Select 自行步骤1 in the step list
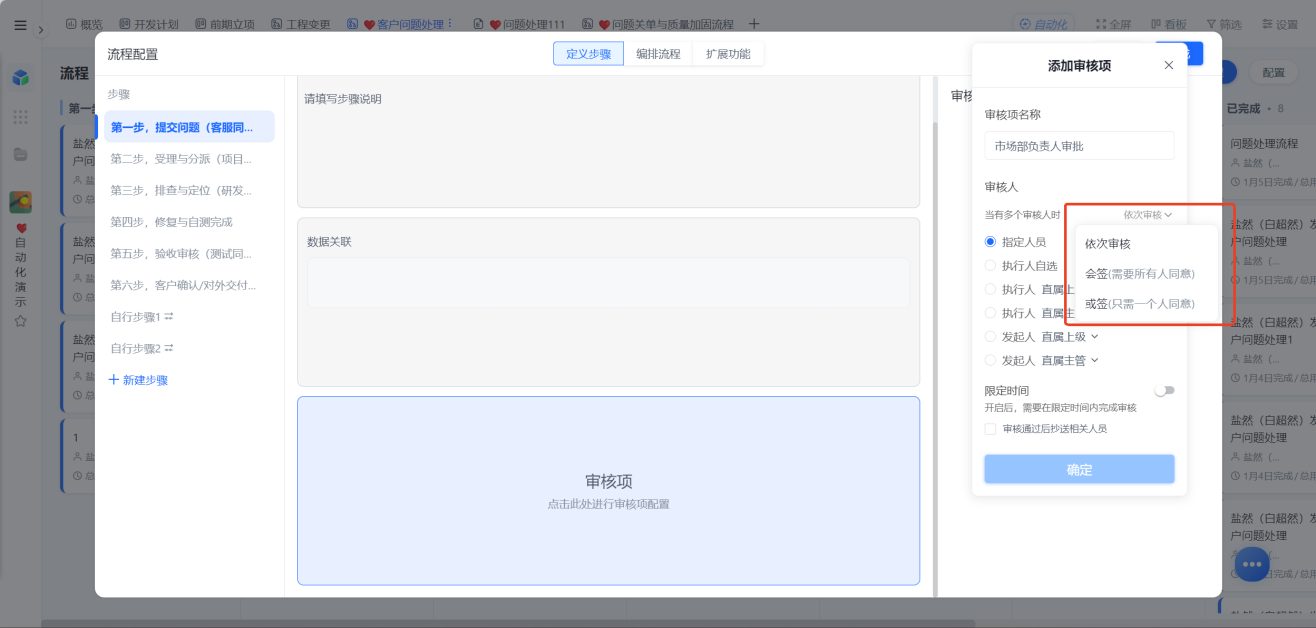Screen dimensions: 1316x628 [189, 316]
